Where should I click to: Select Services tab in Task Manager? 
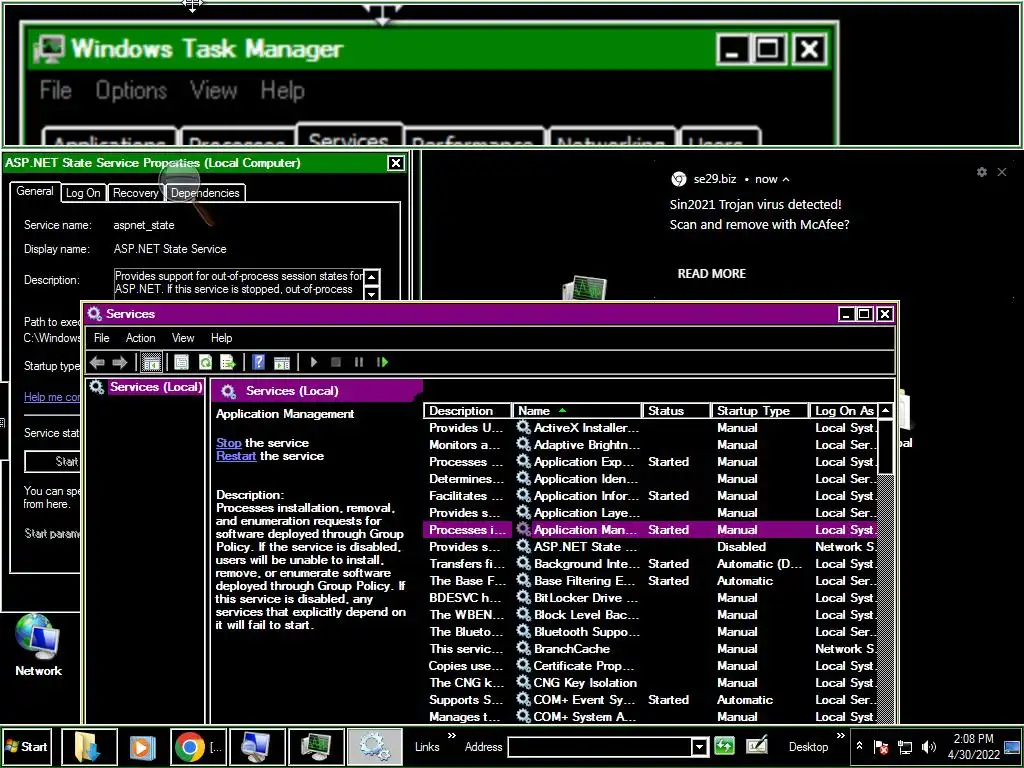coord(349,136)
